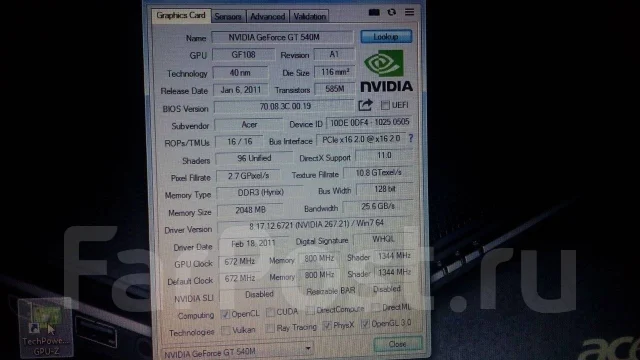Click the Resizable BAR field Disabled

click(x=387, y=289)
